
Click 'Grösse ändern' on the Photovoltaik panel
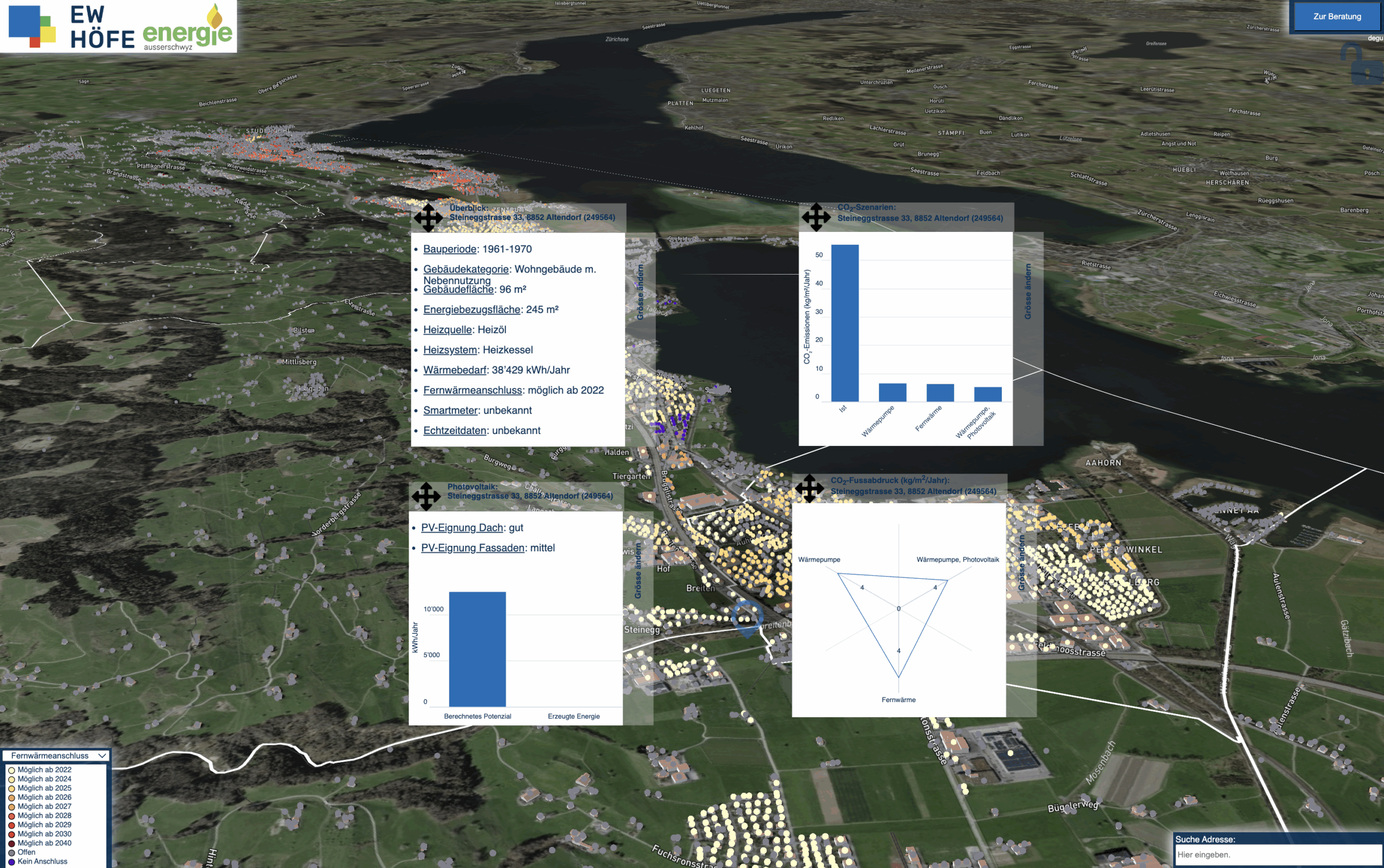(x=638, y=571)
